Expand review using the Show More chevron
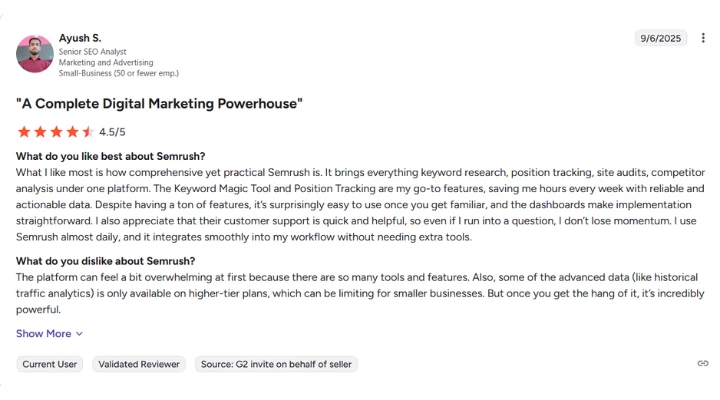This screenshot has width=720, height=400. pyautogui.click(x=80, y=334)
